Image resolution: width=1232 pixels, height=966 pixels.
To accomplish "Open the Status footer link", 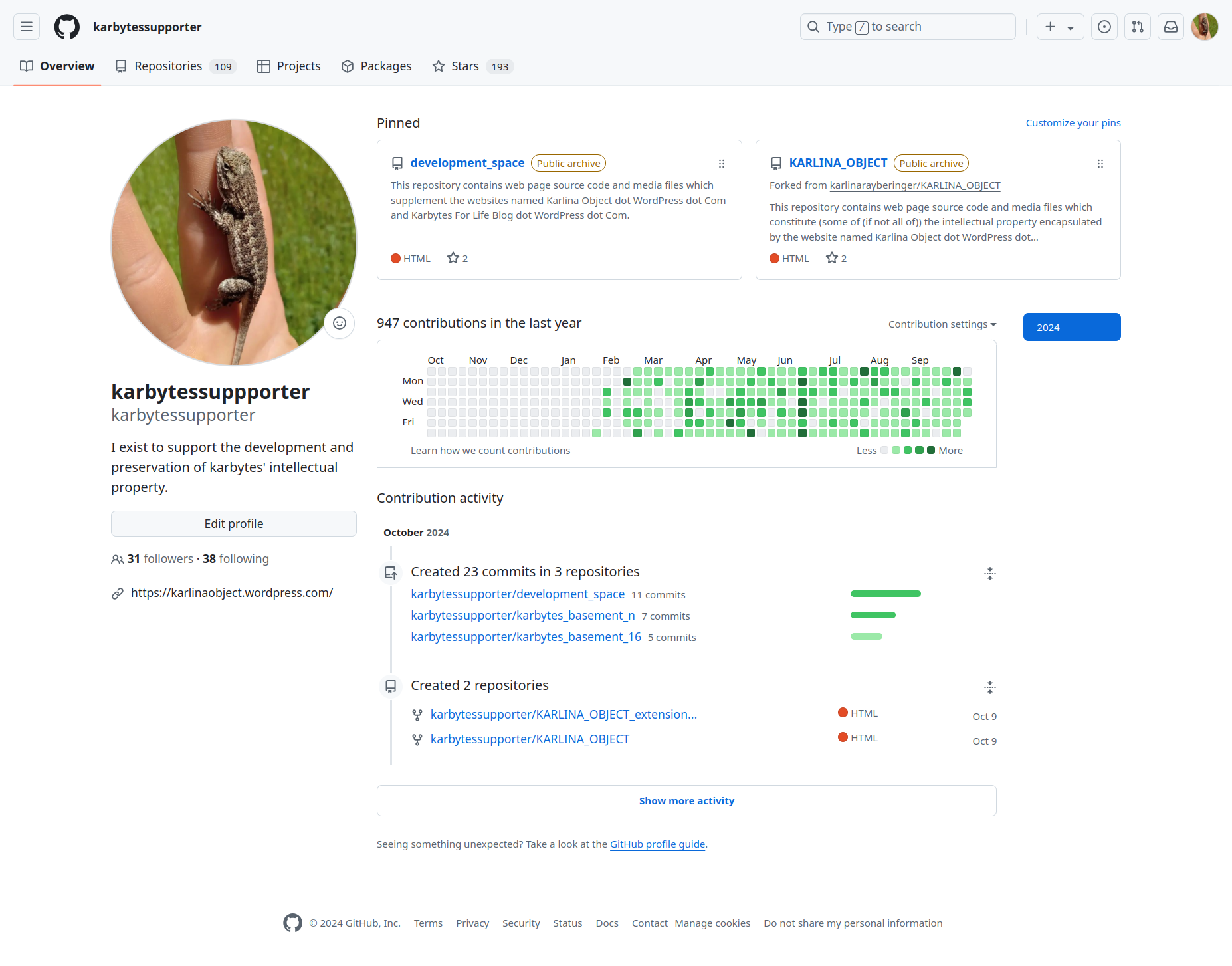I will (567, 923).
